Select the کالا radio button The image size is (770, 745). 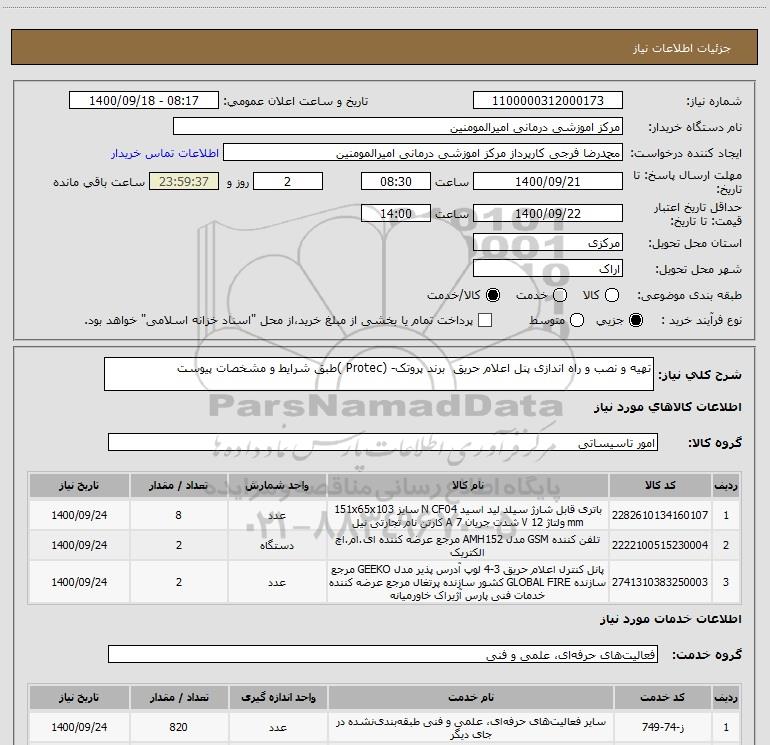pyautogui.click(x=612, y=295)
